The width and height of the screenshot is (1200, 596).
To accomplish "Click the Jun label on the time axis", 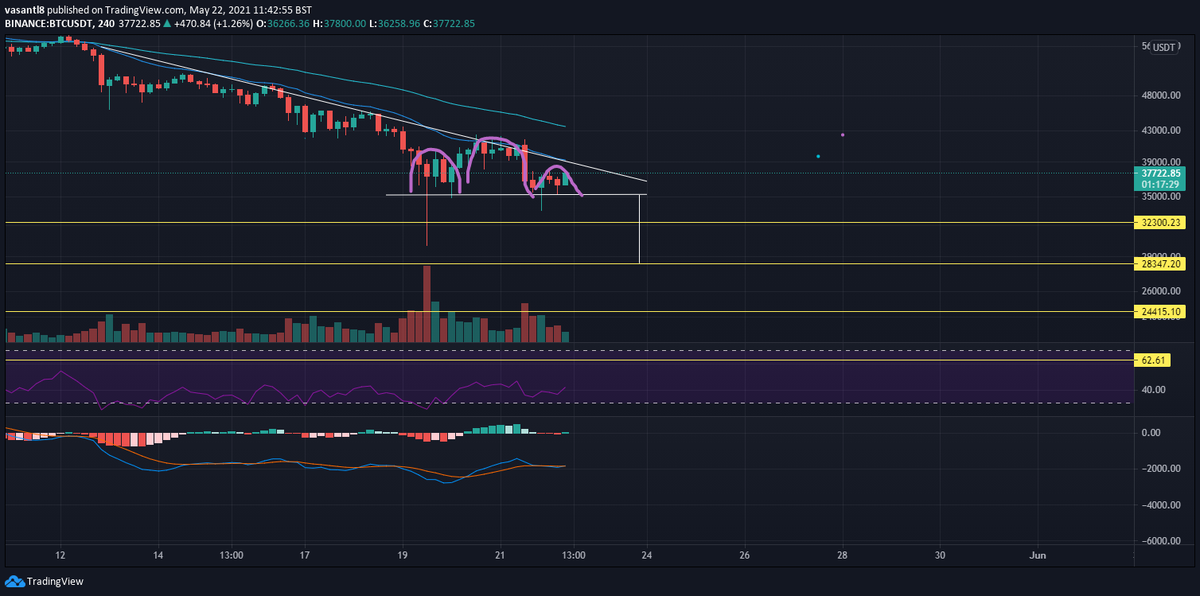I will point(1038,555).
